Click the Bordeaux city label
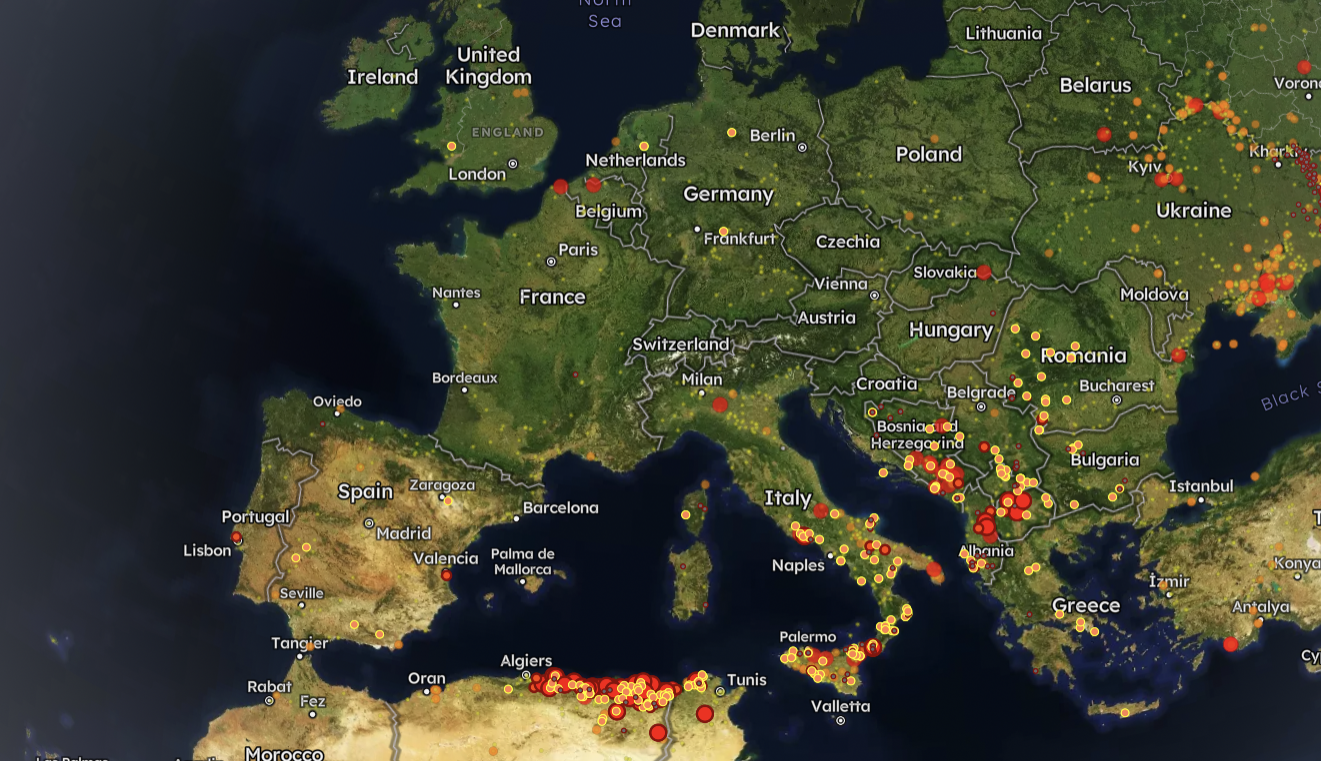This screenshot has width=1321, height=761. coord(464,378)
